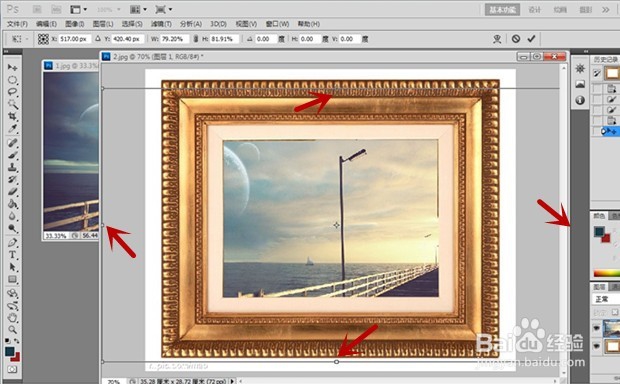
Task: Swap foreground and background colors
Action: click(x=17, y=341)
